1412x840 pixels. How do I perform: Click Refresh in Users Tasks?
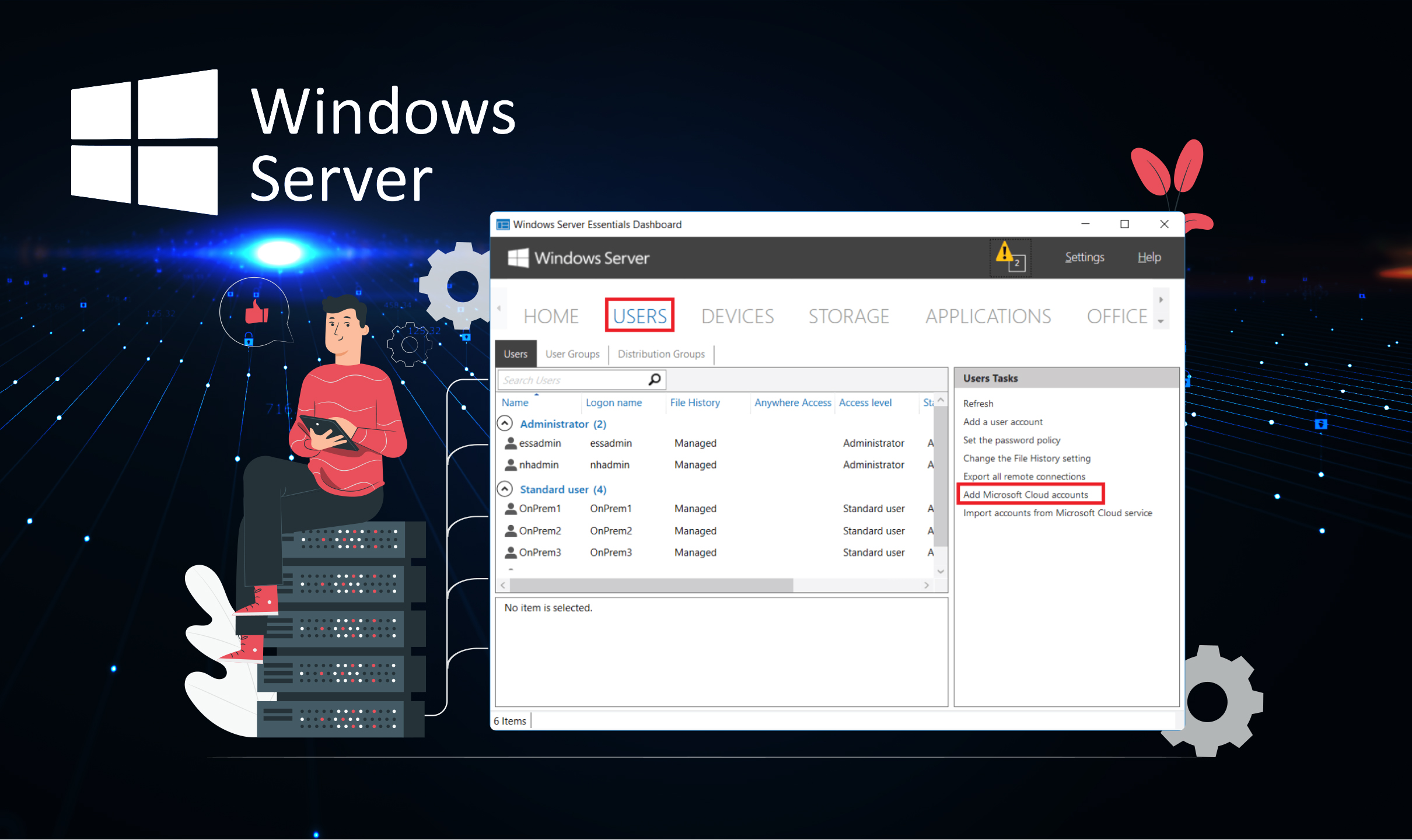[x=978, y=404]
